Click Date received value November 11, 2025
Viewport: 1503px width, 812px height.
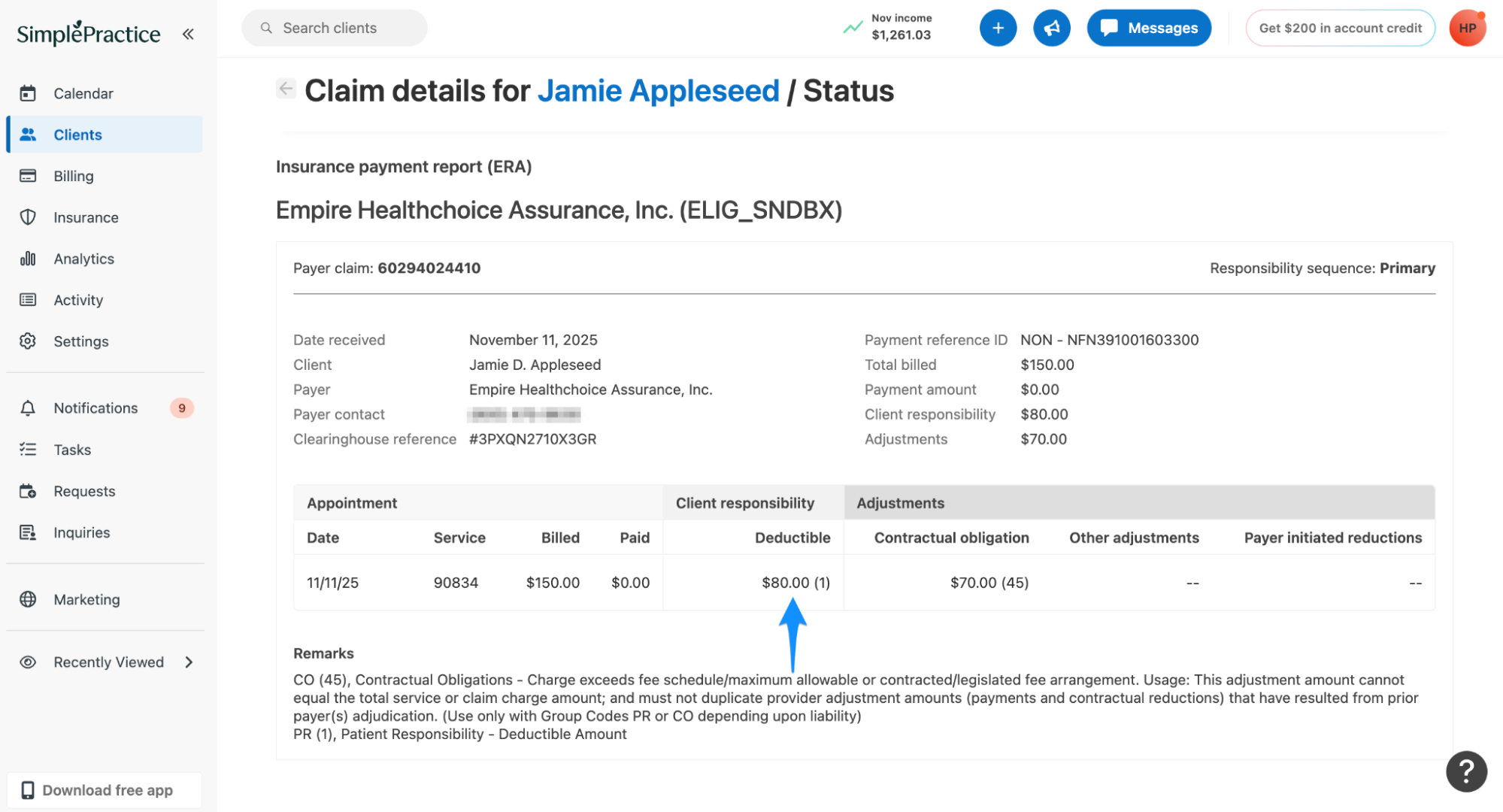point(533,340)
